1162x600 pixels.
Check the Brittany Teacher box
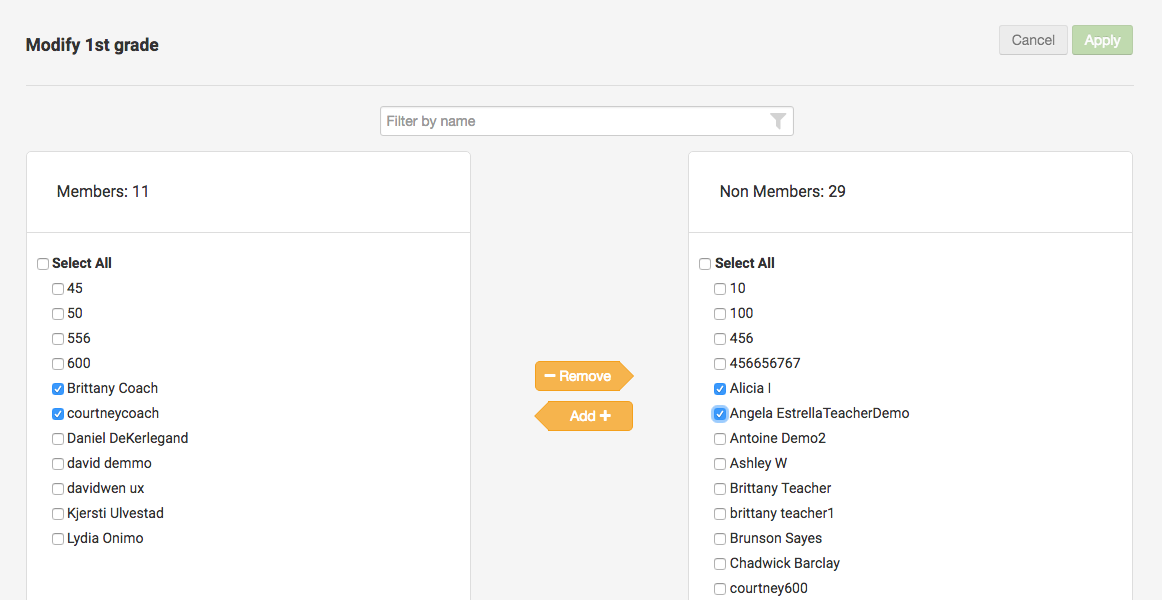click(x=720, y=489)
